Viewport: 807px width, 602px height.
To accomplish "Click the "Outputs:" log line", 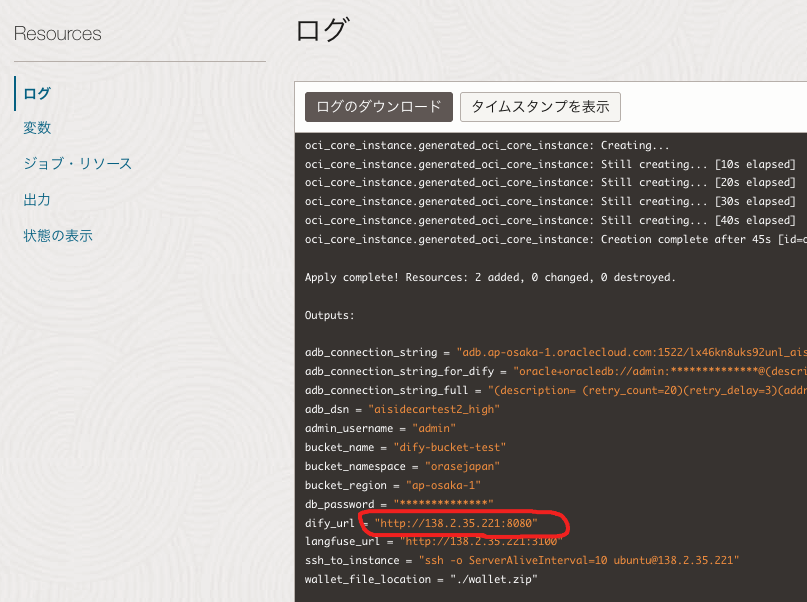I will 329,315.
